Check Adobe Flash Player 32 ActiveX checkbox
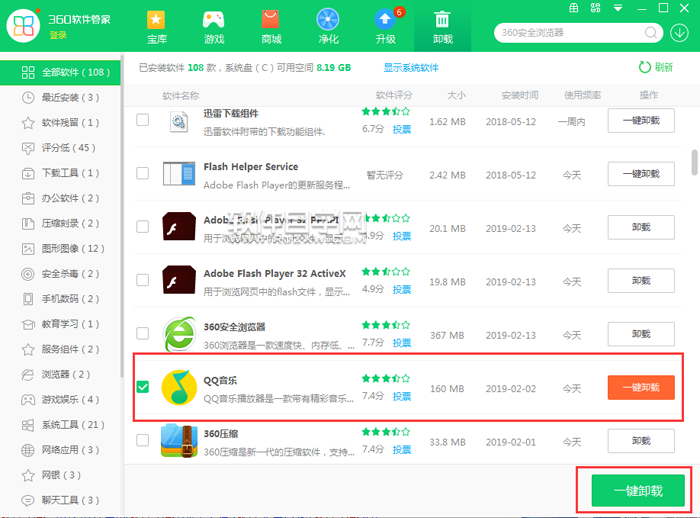The height and width of the screenshot is (518, 700). coord(142,280)
